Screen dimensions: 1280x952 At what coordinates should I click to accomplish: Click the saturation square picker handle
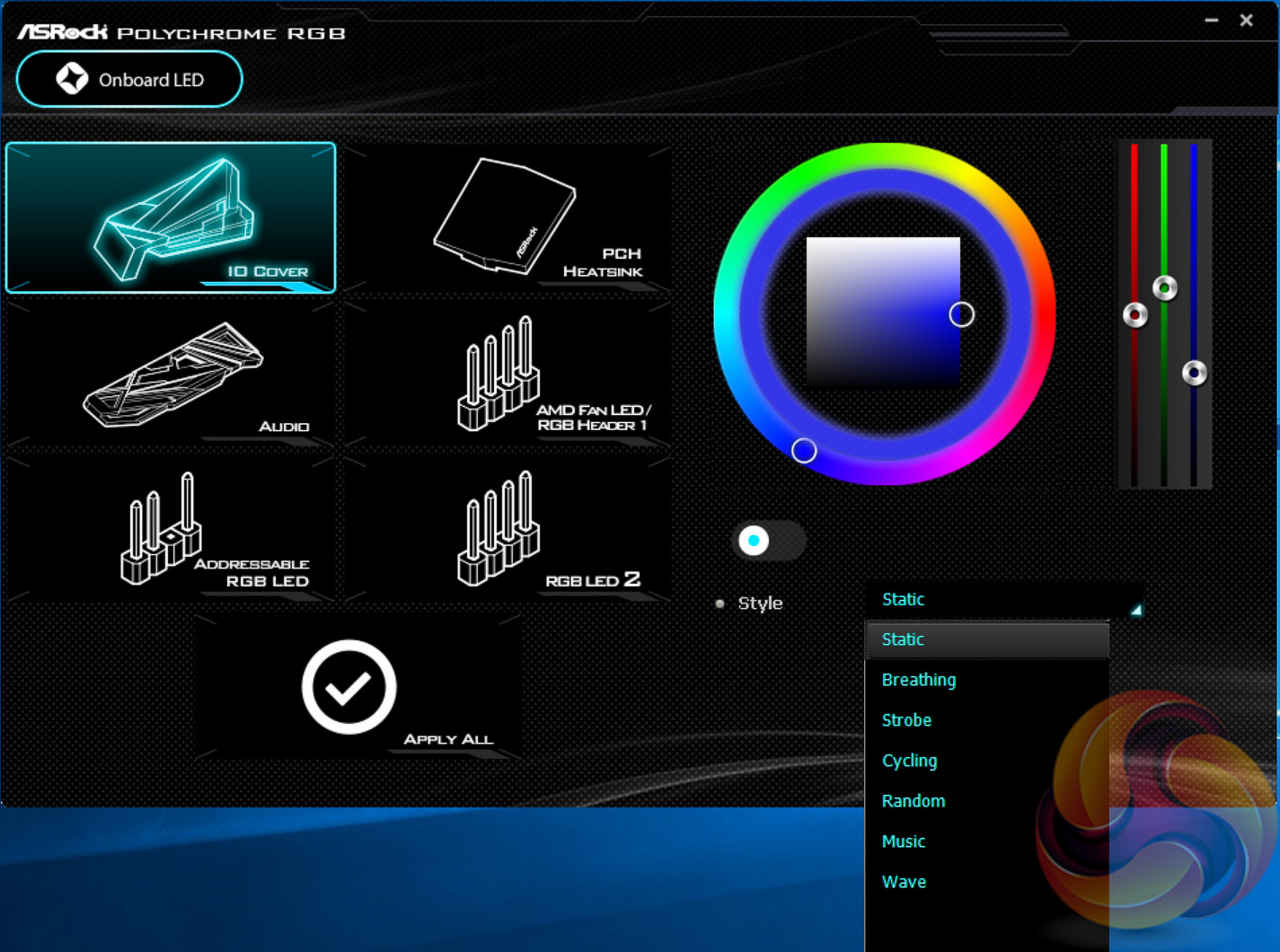click(962, 314)
